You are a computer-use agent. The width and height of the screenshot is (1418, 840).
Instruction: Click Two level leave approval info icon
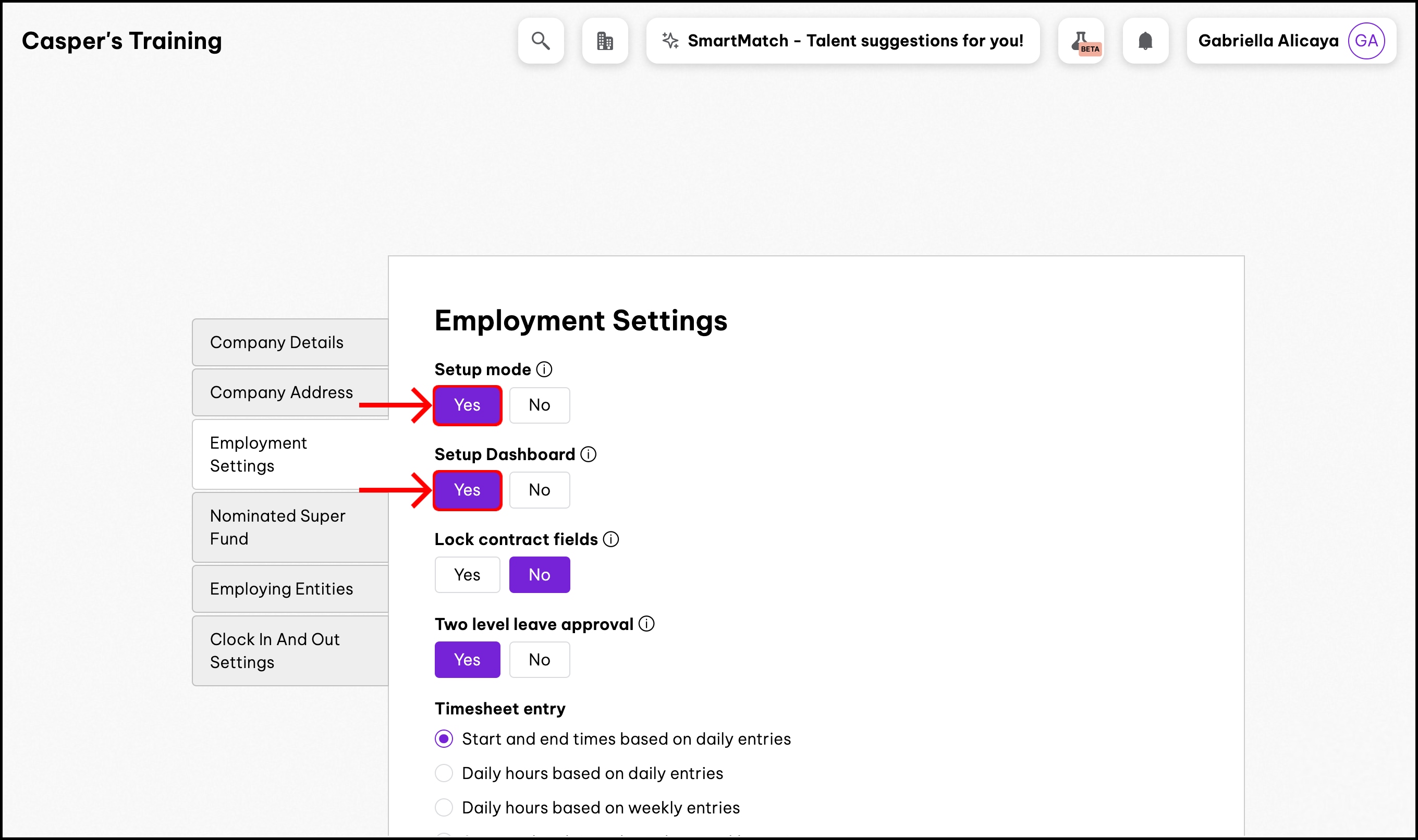coord(647,624)
